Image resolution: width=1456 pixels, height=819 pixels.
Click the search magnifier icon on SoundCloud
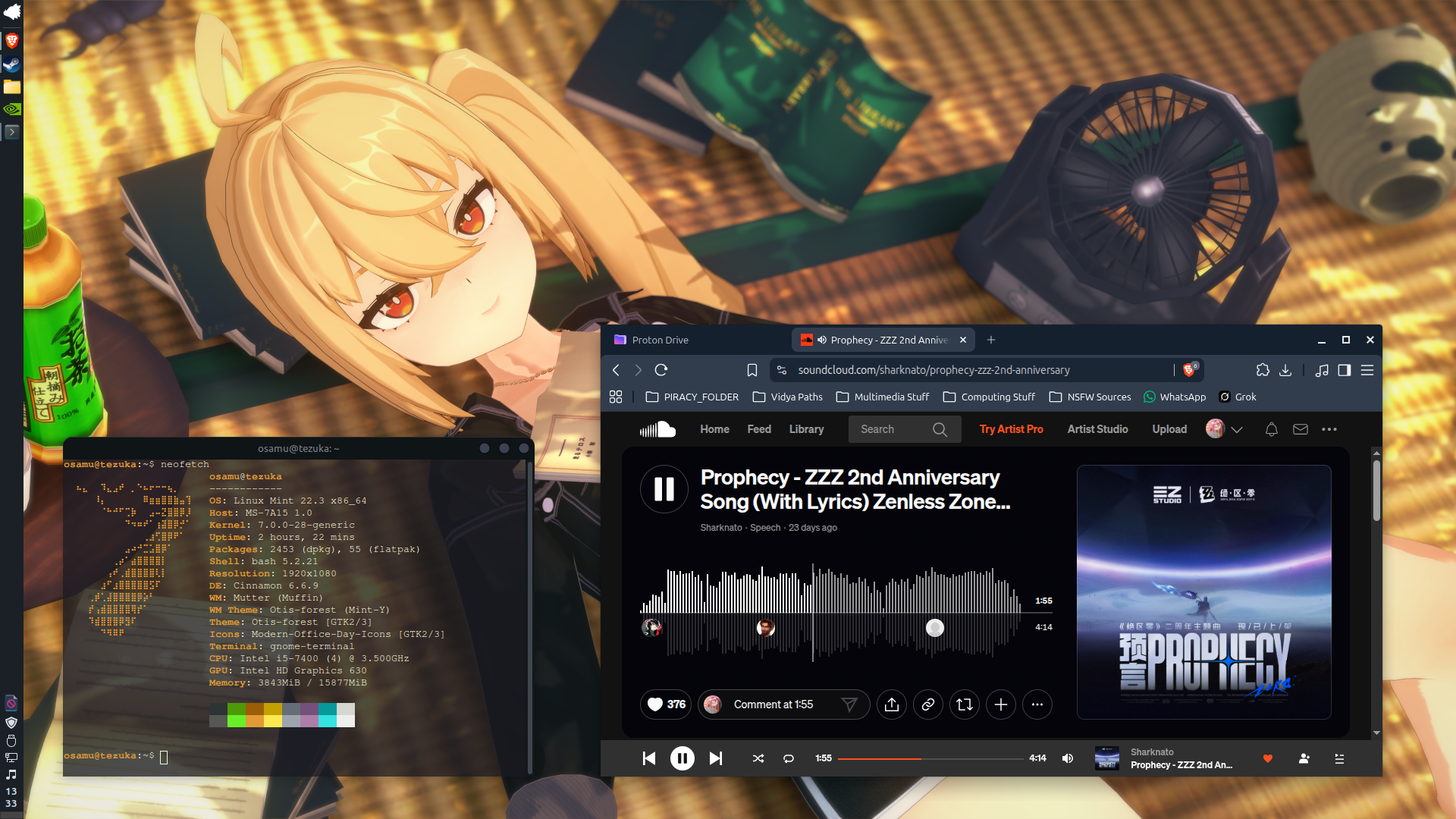940,429
